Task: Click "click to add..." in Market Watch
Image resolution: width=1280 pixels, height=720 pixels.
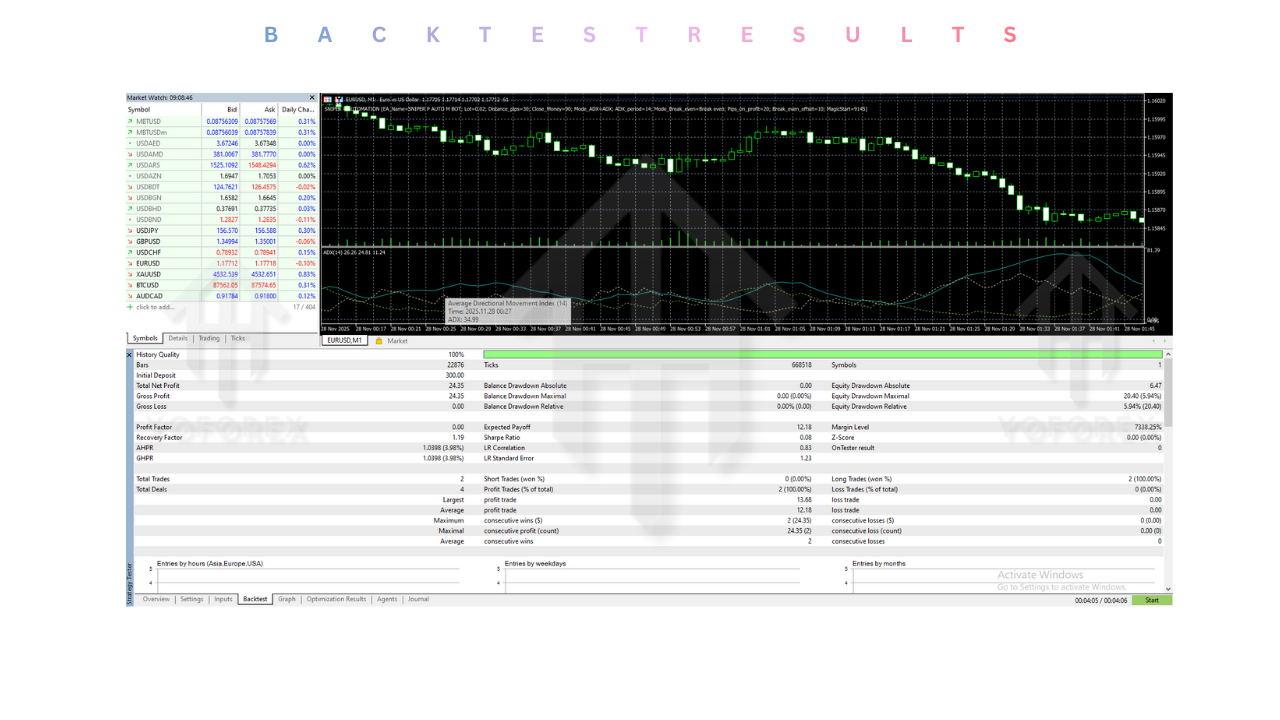Action: coord(155,306)
